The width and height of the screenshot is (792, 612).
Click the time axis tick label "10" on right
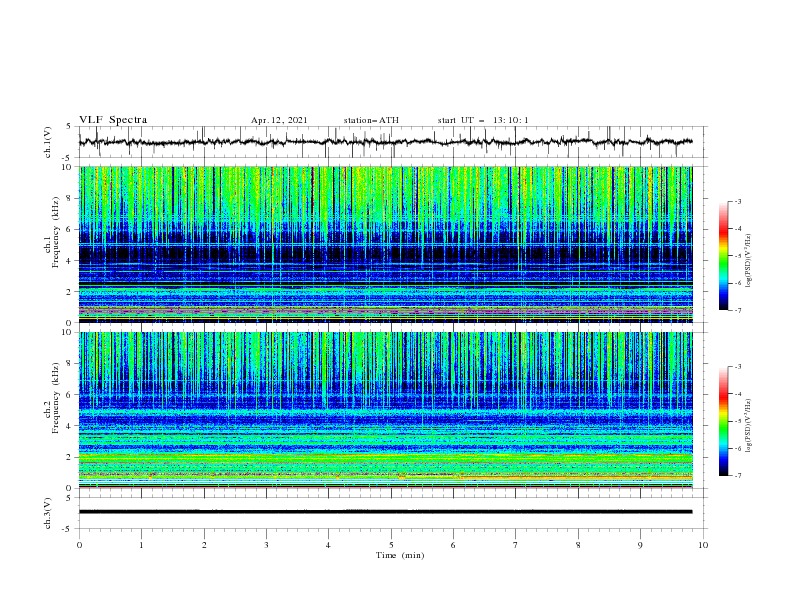pos(703,545)
